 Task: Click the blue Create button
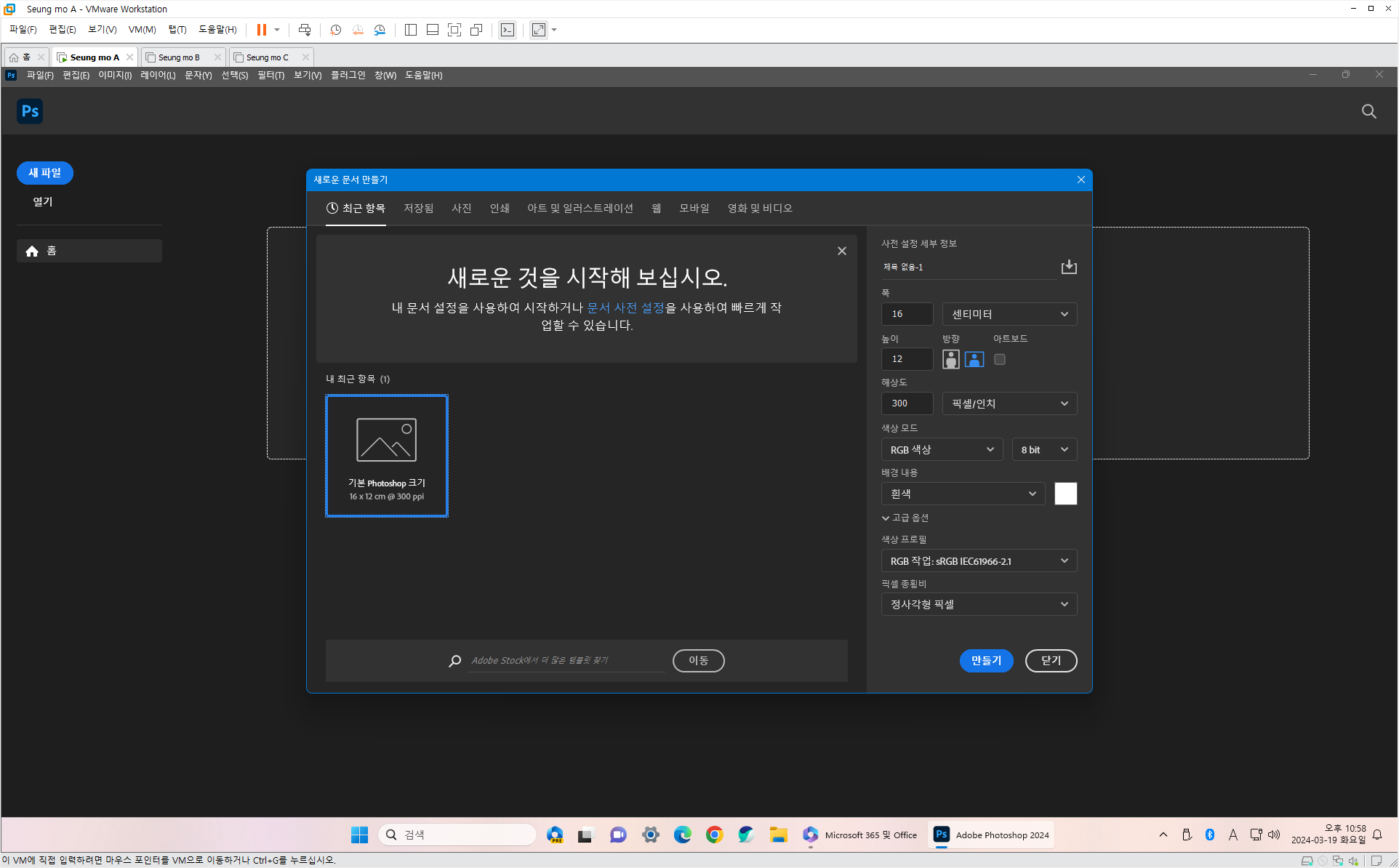tap(985, 660)
